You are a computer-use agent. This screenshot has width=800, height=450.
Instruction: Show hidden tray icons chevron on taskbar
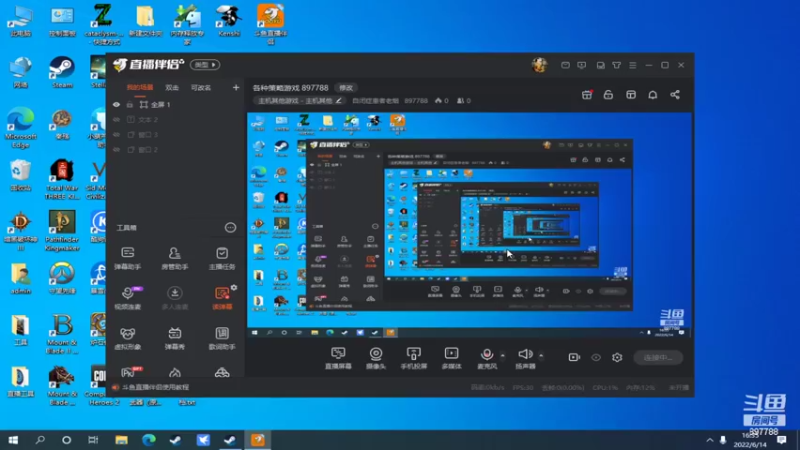[710, 440]
